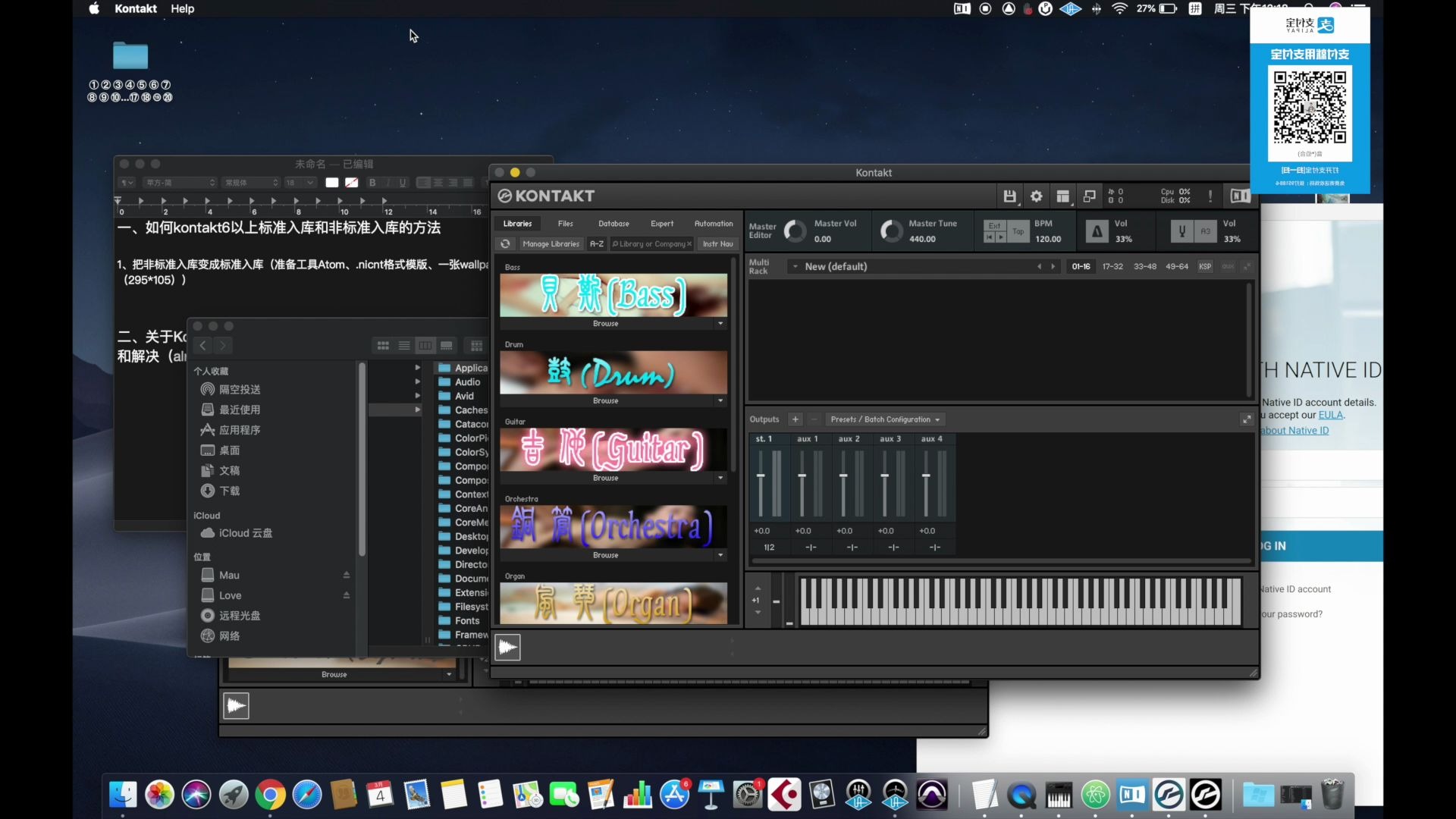The height and width of the screenshot is (819, 1456).
Task: Toggle A-Z library sorting
Action: click(x=596, y=243)
